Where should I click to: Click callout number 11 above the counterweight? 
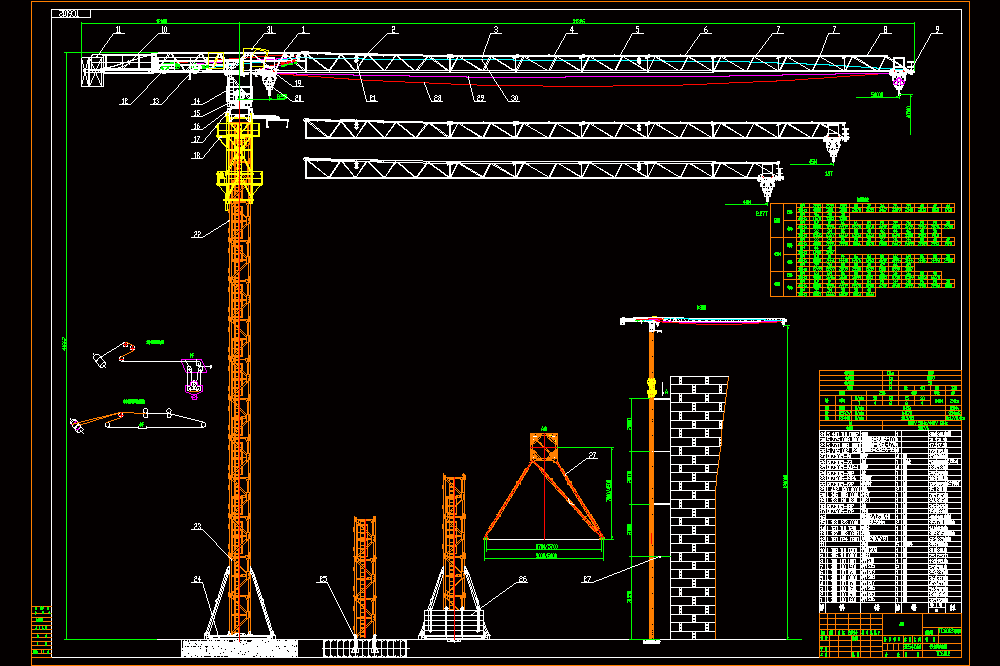117,29
